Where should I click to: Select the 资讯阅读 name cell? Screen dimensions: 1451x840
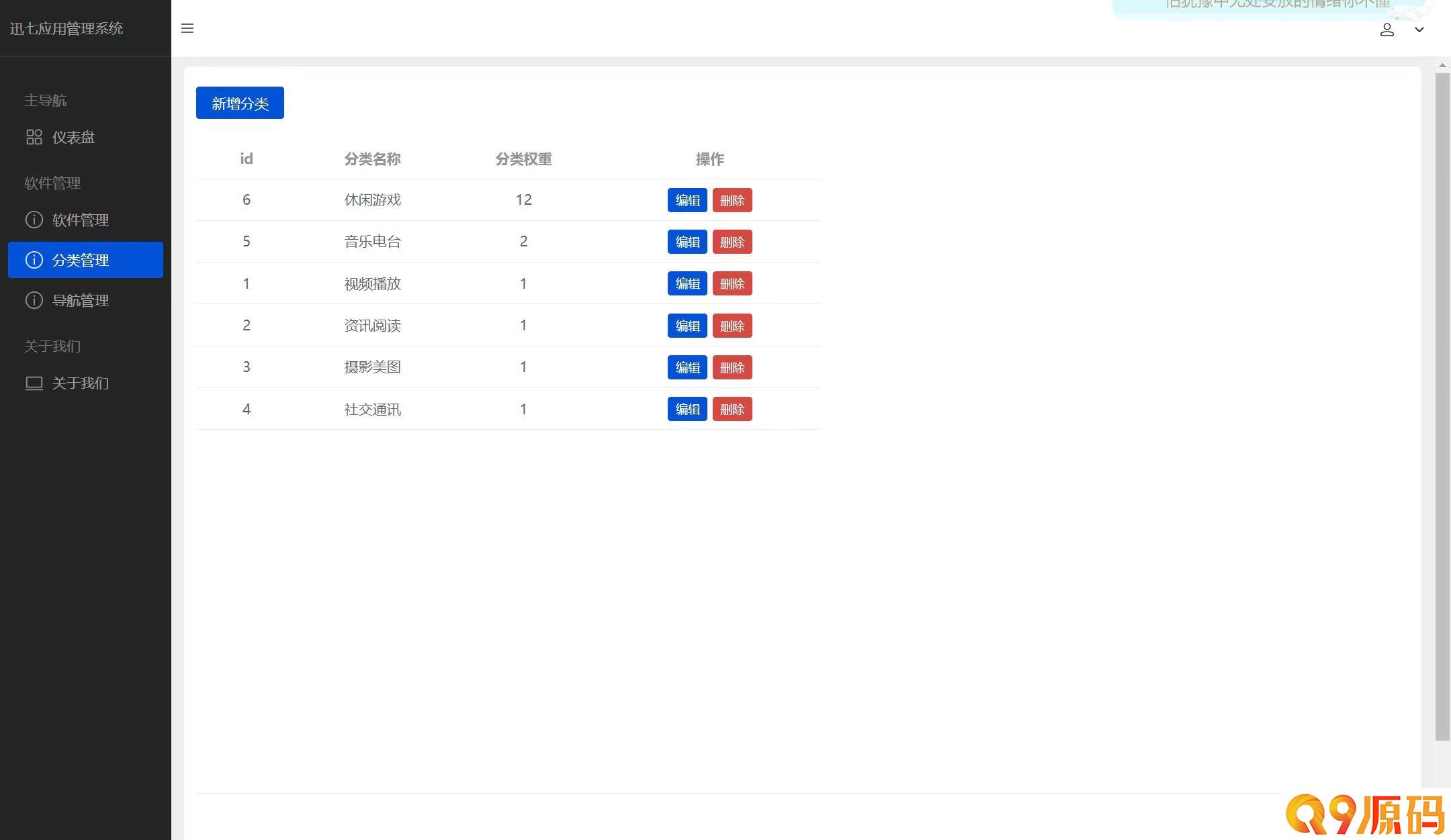click(372, 326)
